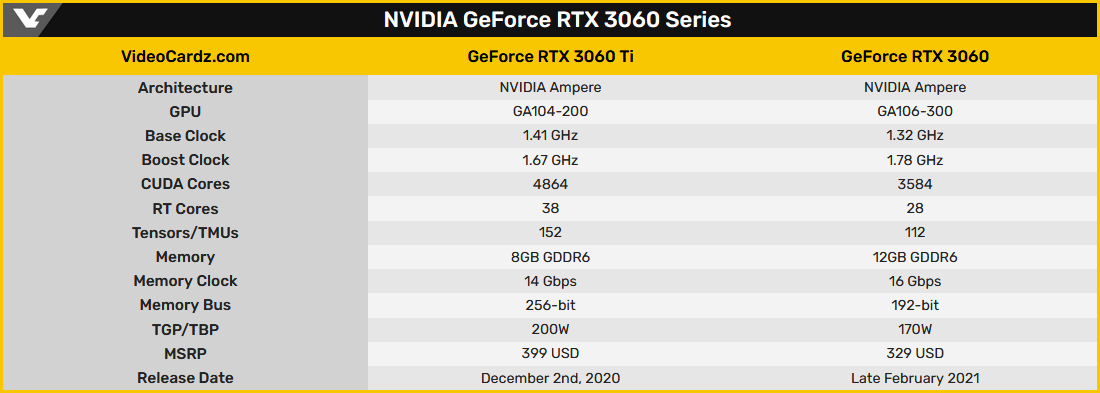Select the Base Clock row label
The height and width of the screenshot is (393, 1100).
[185, 135]
